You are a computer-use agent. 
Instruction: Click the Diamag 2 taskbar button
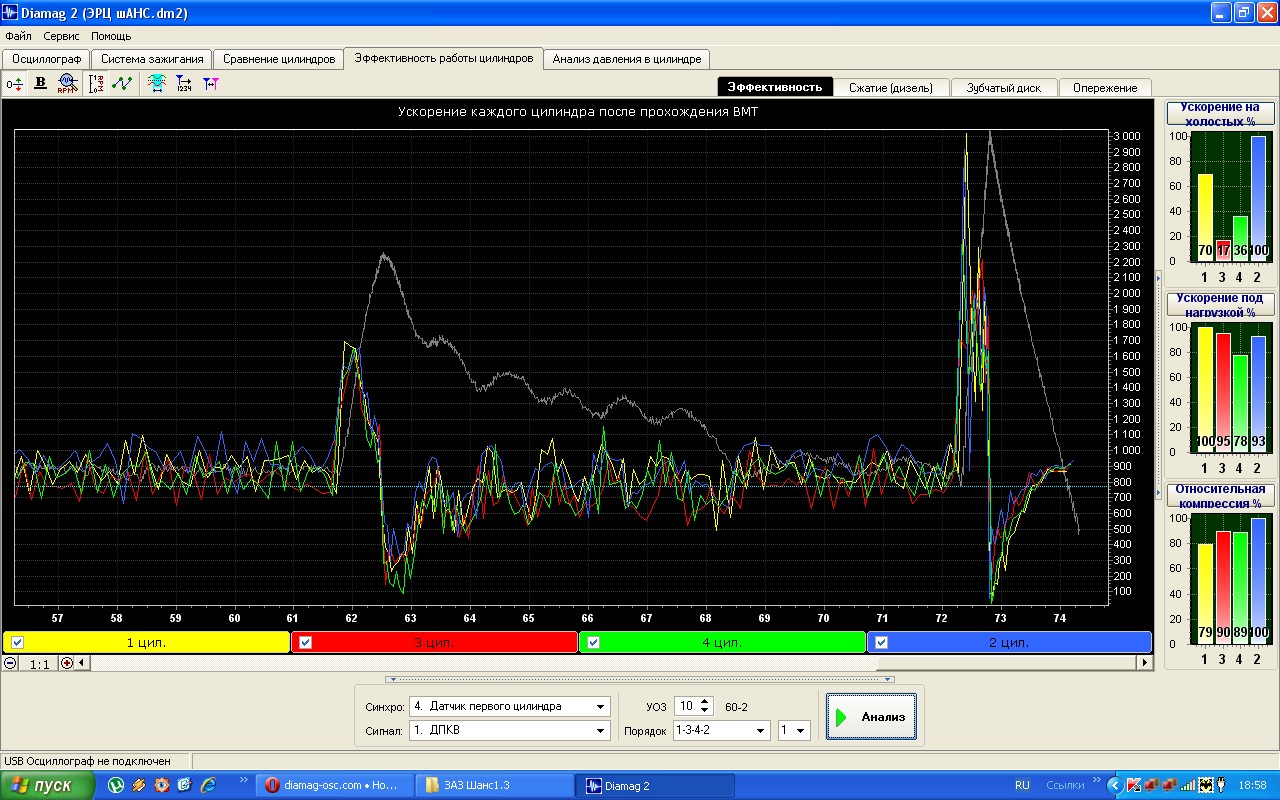653,786
